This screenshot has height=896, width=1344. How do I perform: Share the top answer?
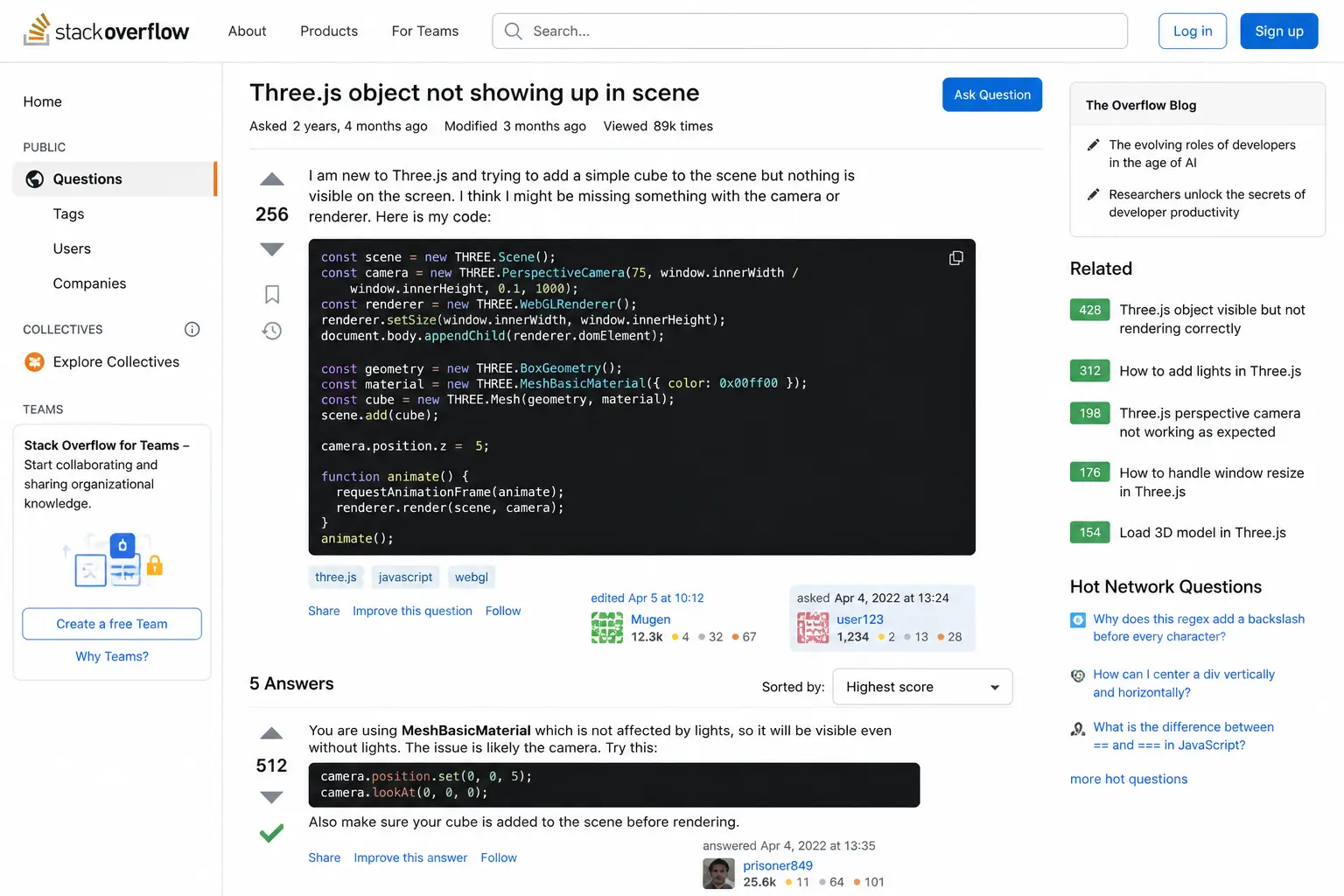tap(325, 857)
